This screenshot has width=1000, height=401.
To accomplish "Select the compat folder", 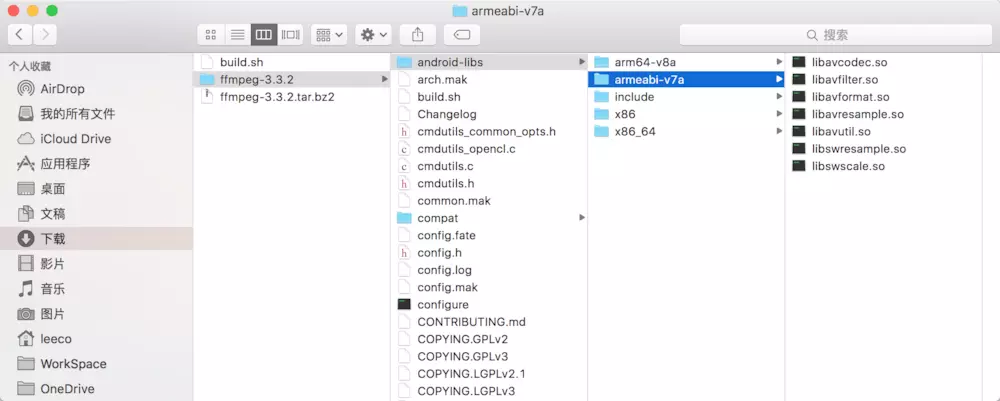I will point(489,217).
